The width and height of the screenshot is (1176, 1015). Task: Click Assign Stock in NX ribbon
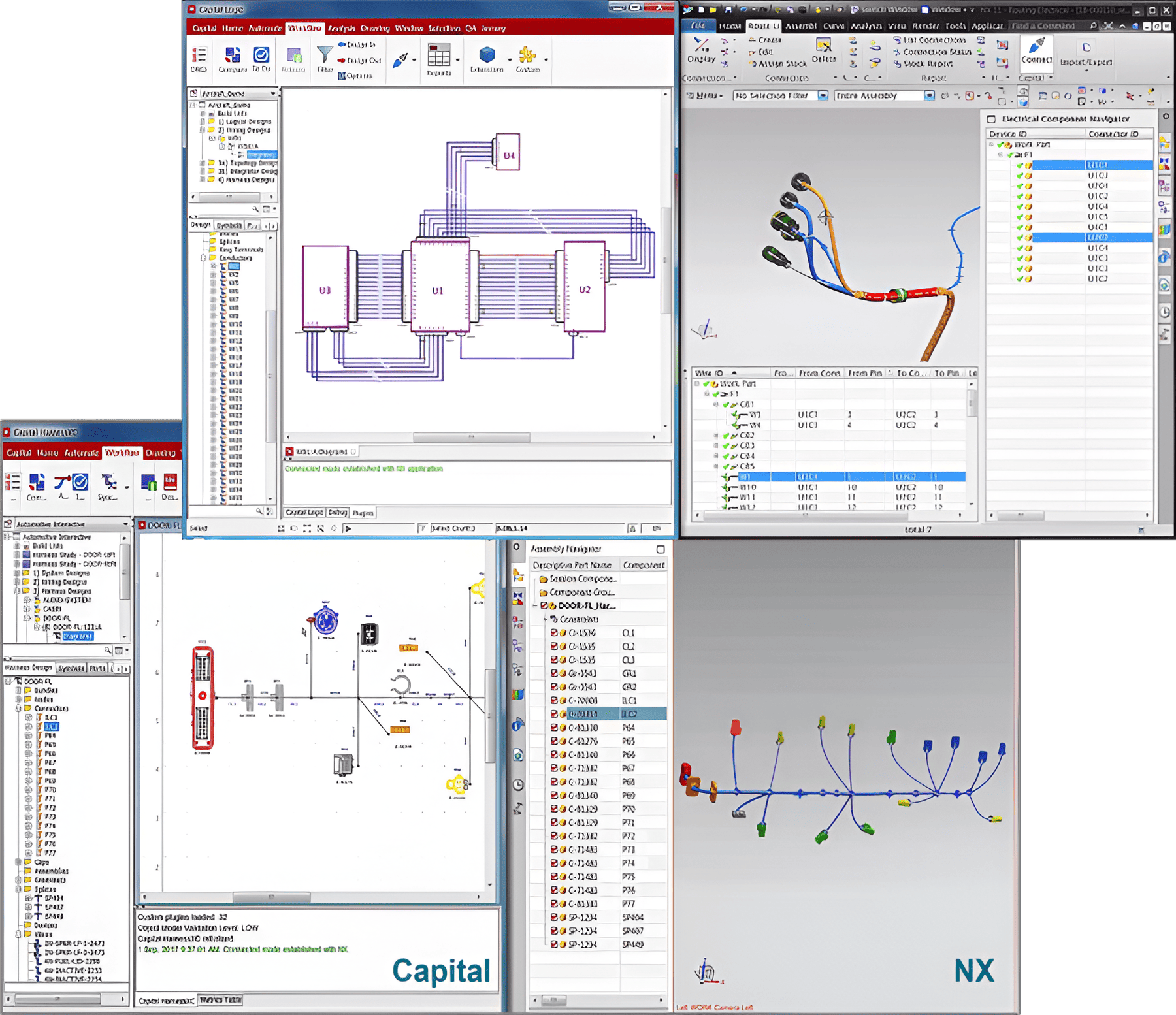(x=777, y=63)
